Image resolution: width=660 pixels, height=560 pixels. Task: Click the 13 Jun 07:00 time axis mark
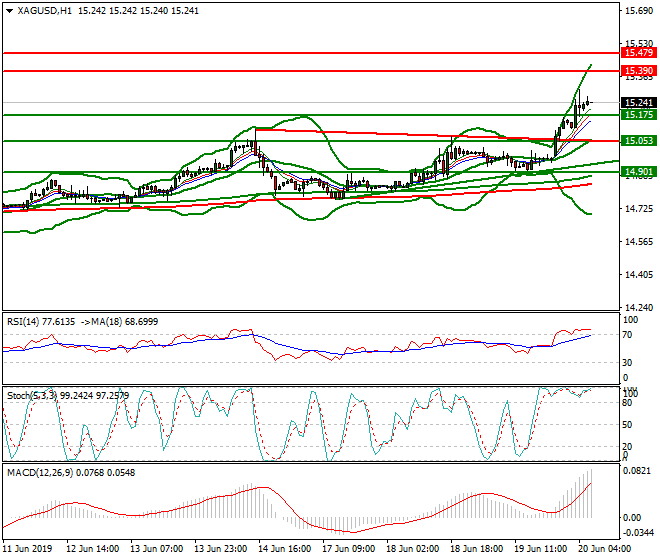point(157,549)
